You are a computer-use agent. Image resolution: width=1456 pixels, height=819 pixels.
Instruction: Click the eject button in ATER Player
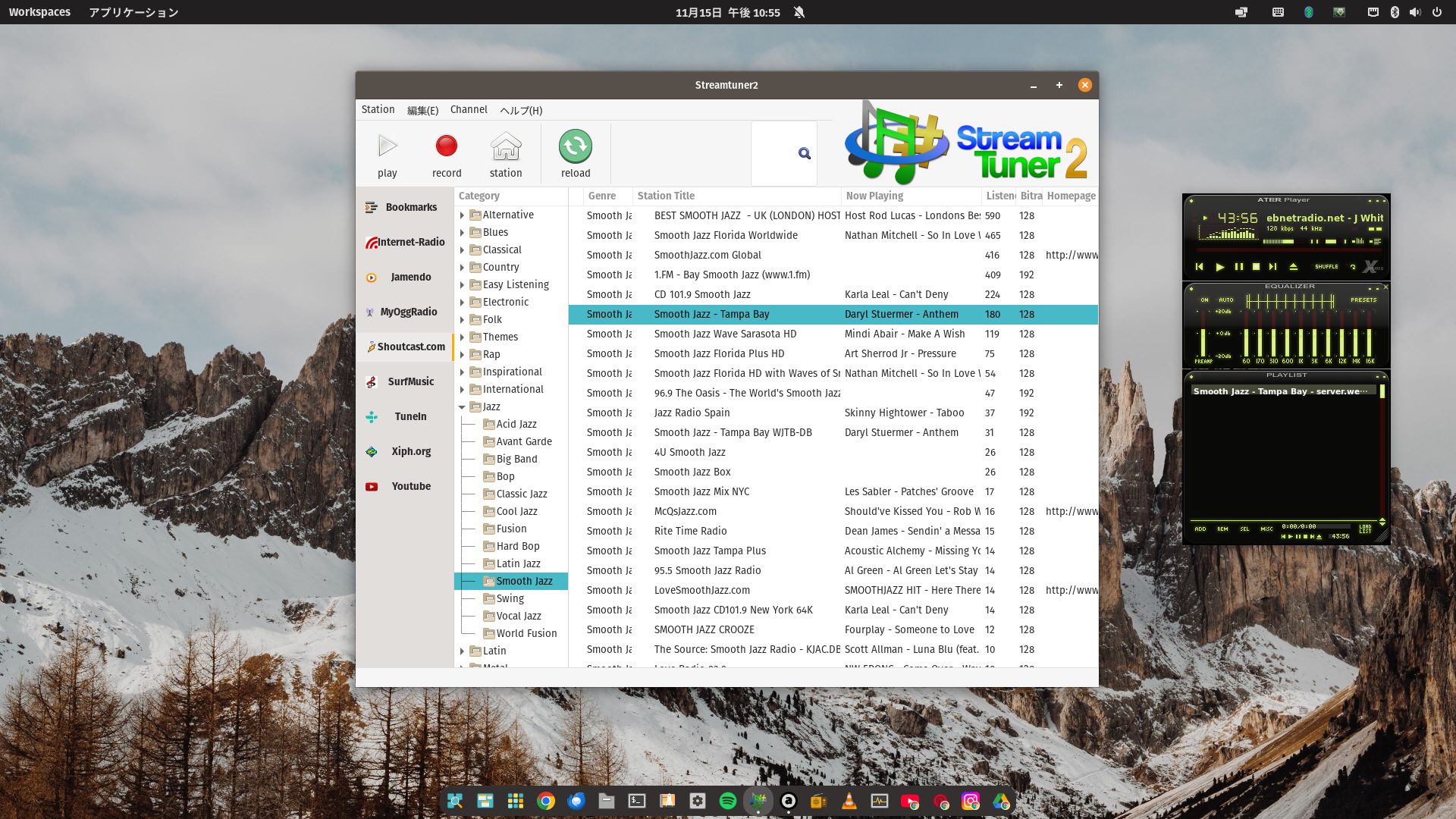point(1294,267)
